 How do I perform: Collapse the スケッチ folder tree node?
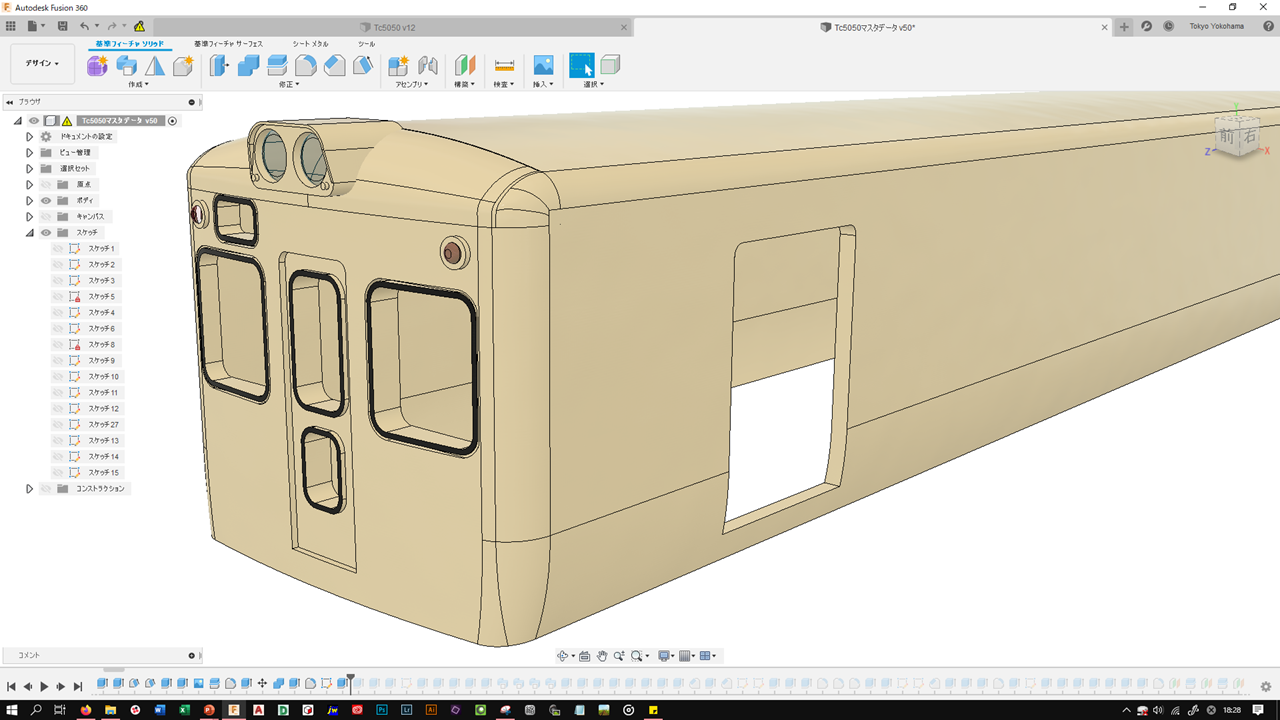point(30,232)
